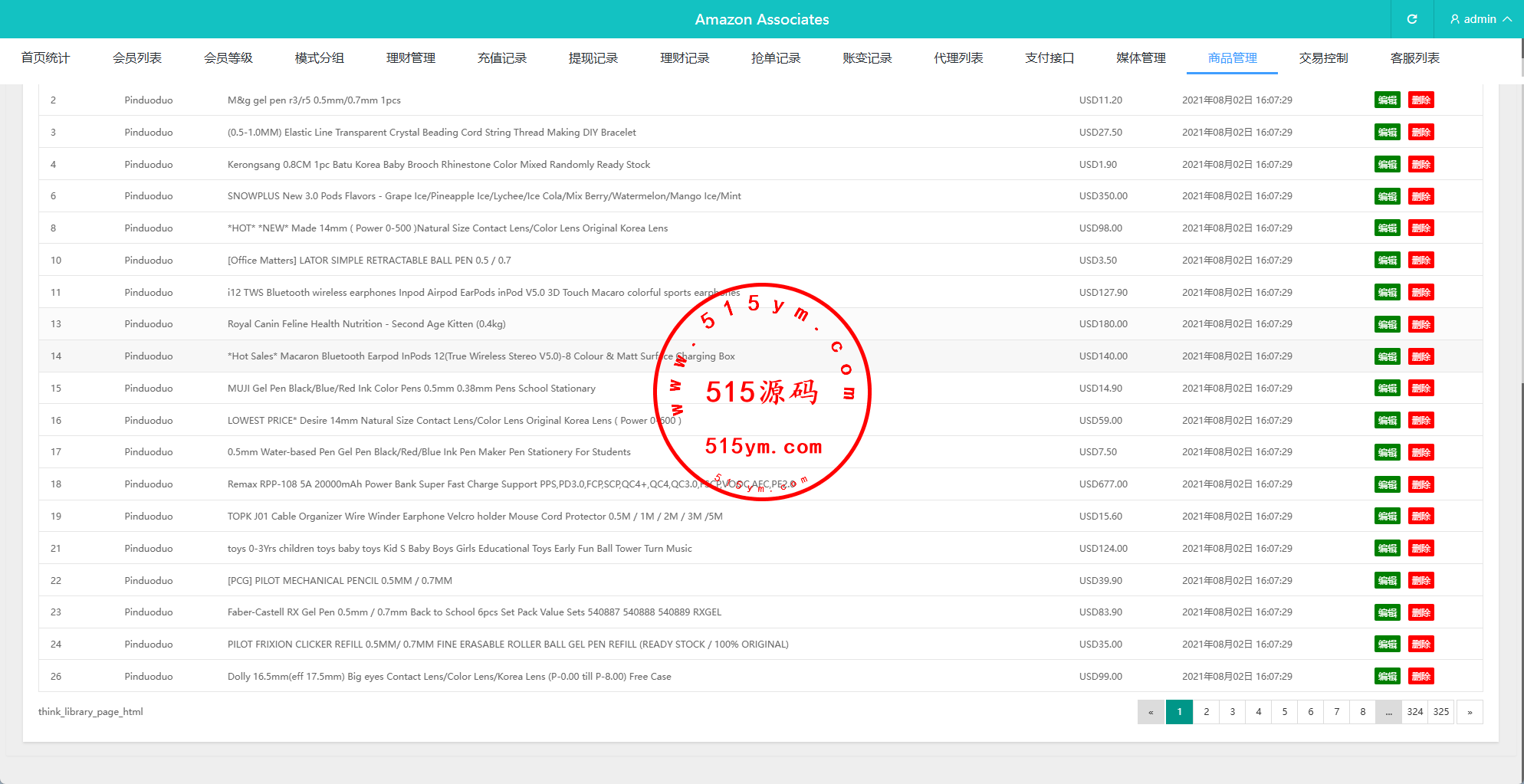This screenshot has height=784, width=1524.
Task: Open the admin user dropdown
Action: 1480,19
